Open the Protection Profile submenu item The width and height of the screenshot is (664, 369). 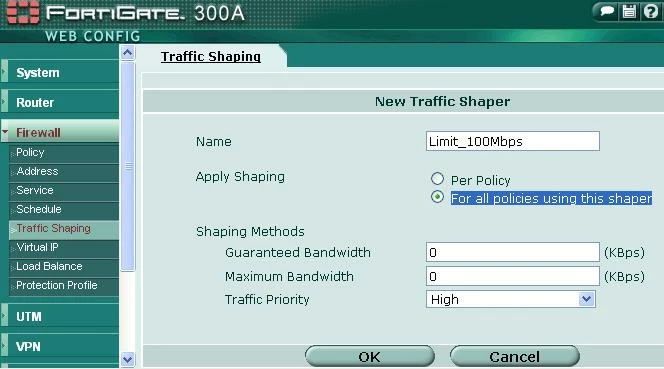click(64, 286)
